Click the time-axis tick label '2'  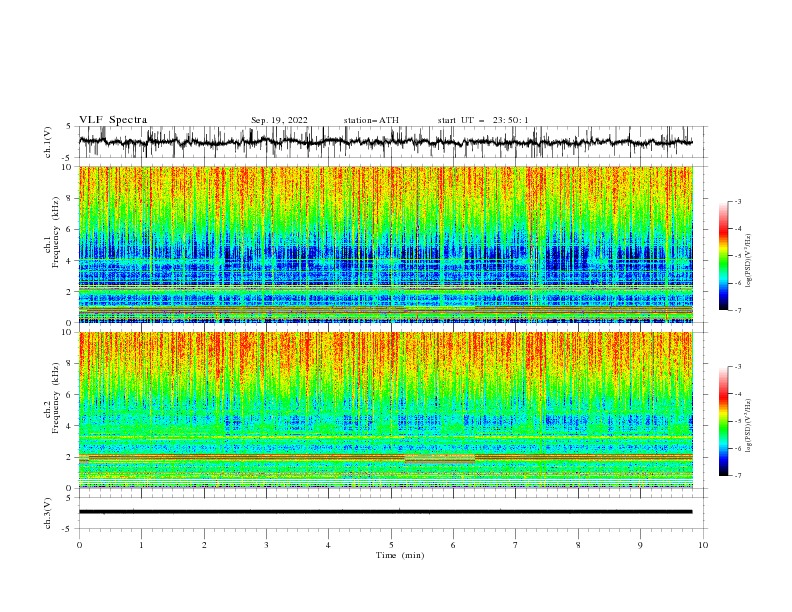coord(204,545)
